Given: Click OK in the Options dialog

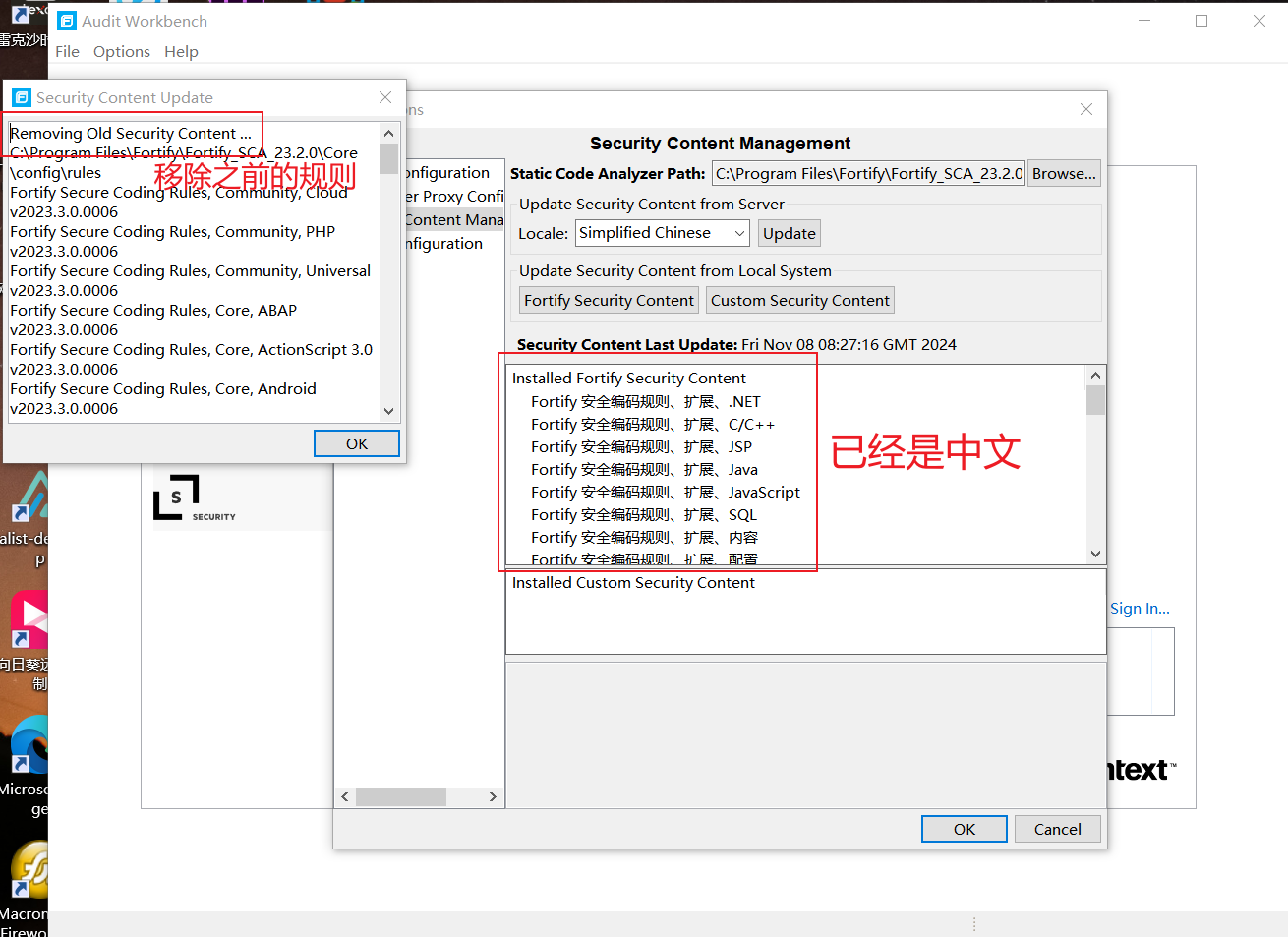Looking at the screenshot, I should pyautogui.click(x=965, y=829).
